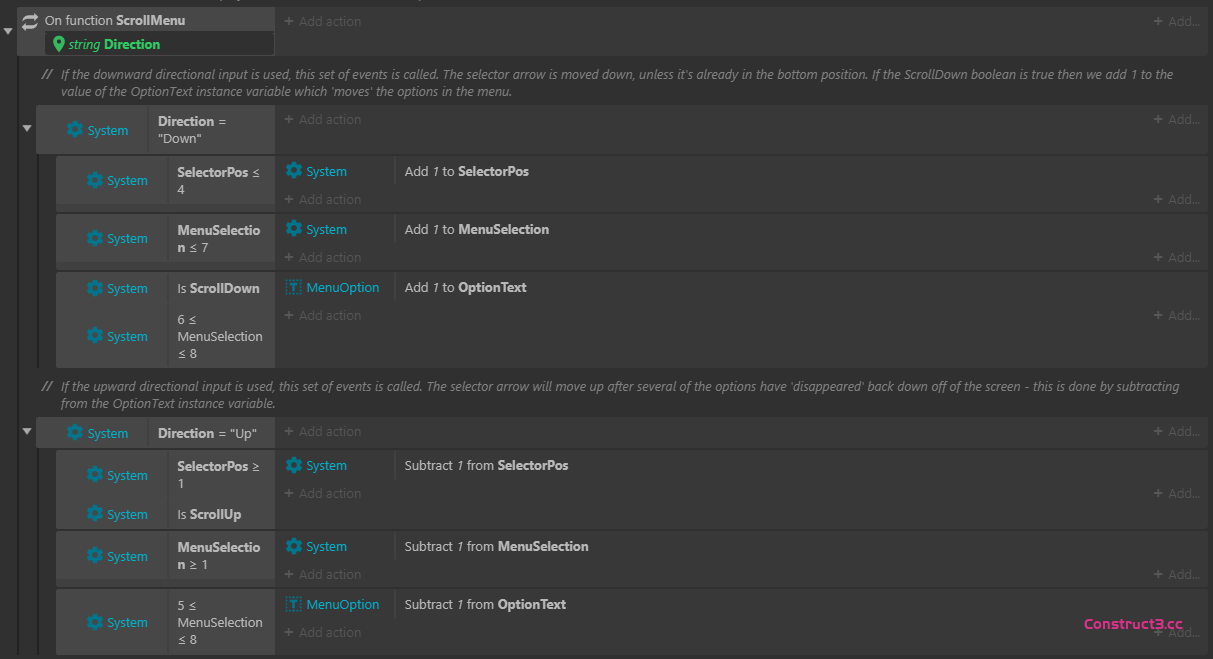This screenshot has height=659, width=1213.
Task: Collapse the Direction = "Down" event group
Action: [27, 129]
